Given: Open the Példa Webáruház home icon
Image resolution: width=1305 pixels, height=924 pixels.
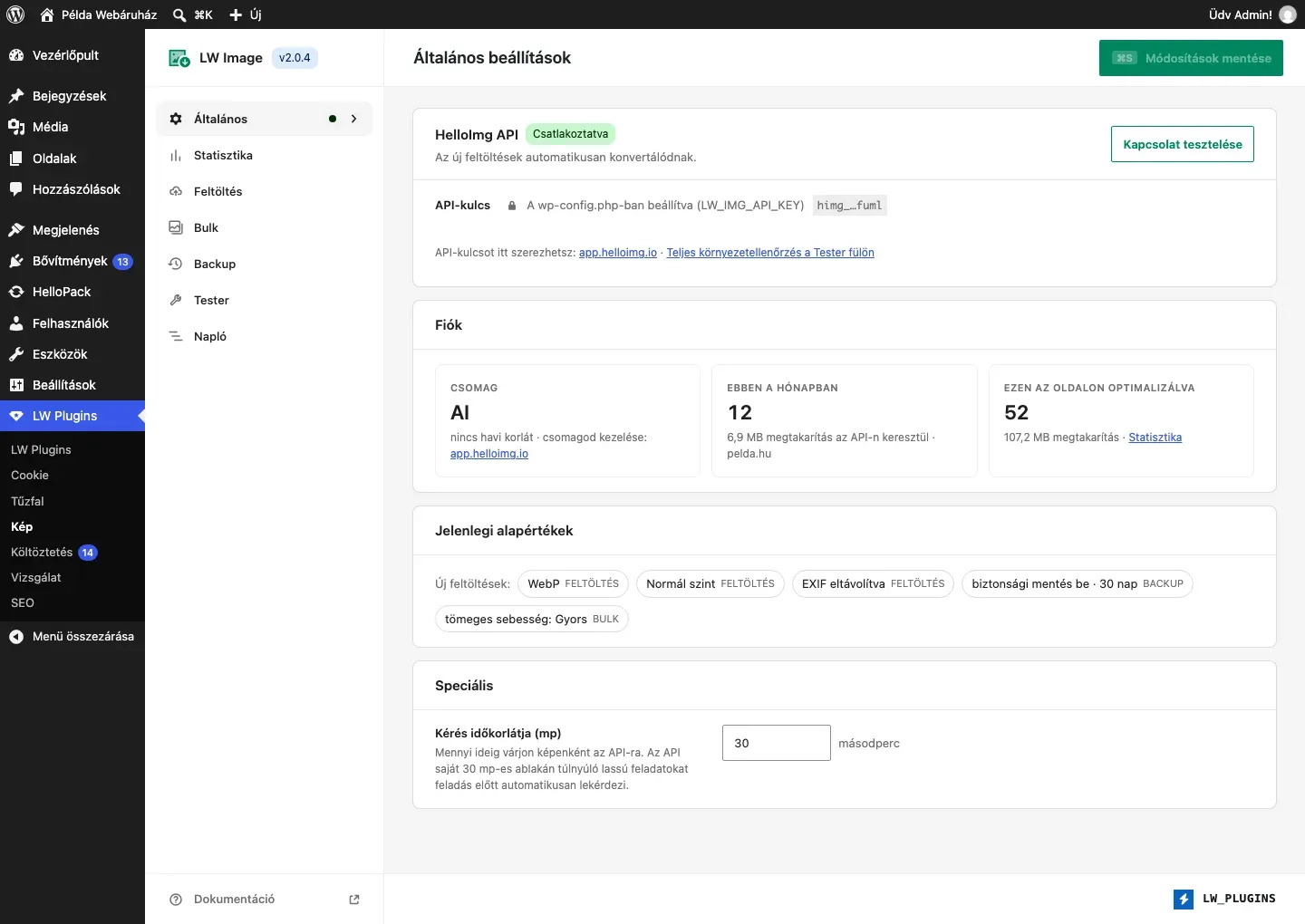Looking at the screenshot, I should pyautogui.click(x=47, y=14).
